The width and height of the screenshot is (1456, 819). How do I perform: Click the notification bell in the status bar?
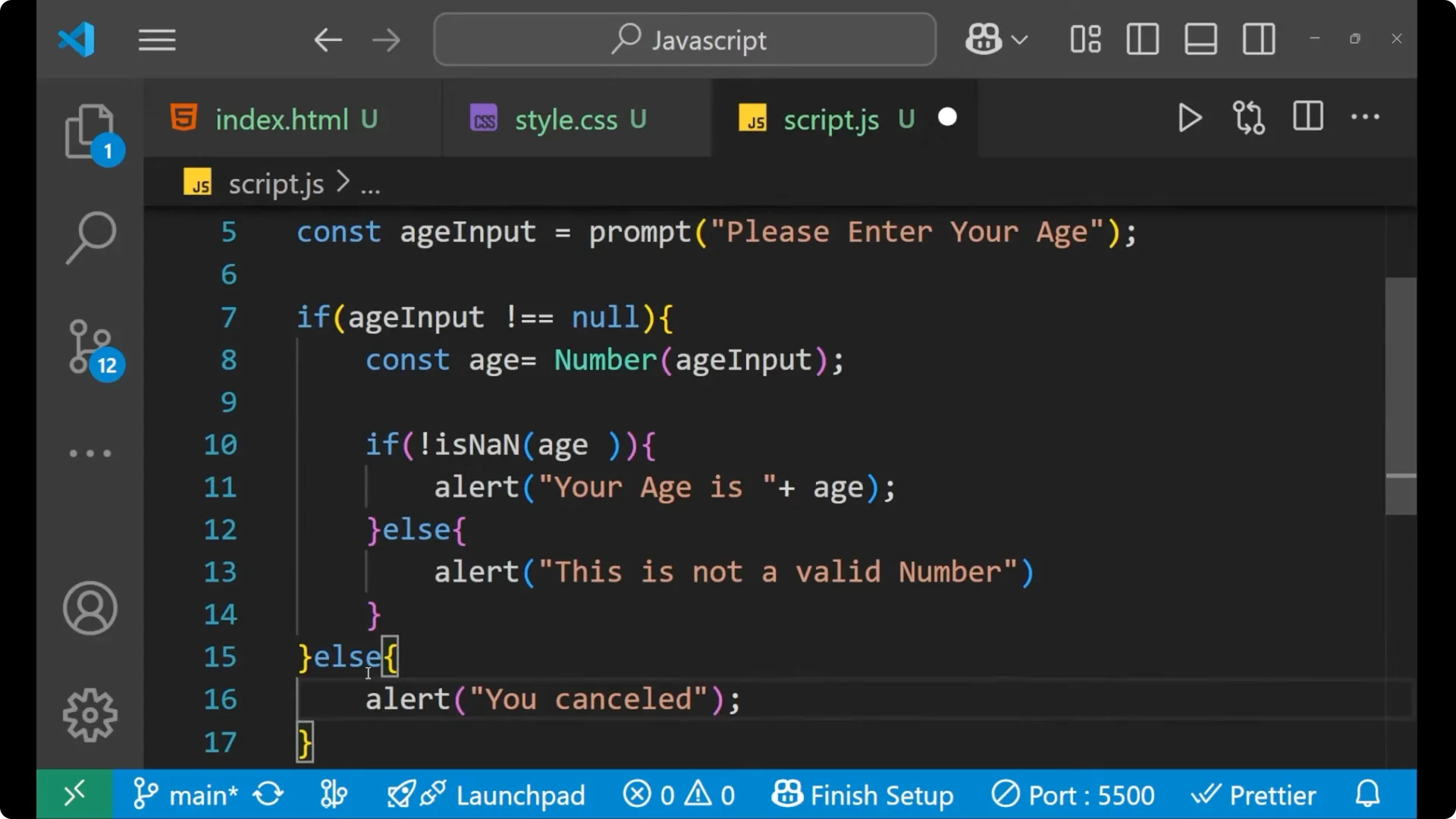[1367, 794]
